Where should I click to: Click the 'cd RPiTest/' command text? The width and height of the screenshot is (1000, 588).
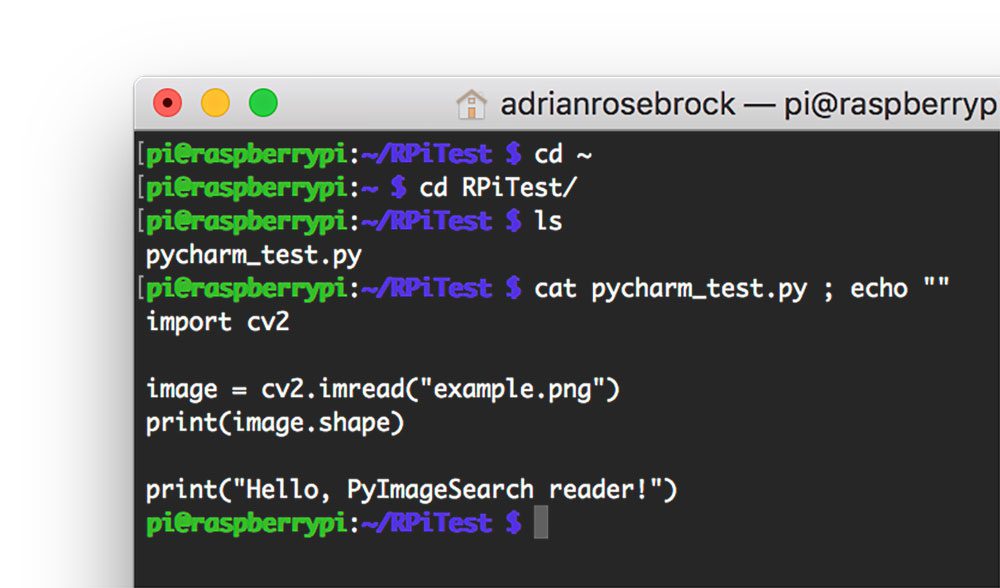[498, 187]
